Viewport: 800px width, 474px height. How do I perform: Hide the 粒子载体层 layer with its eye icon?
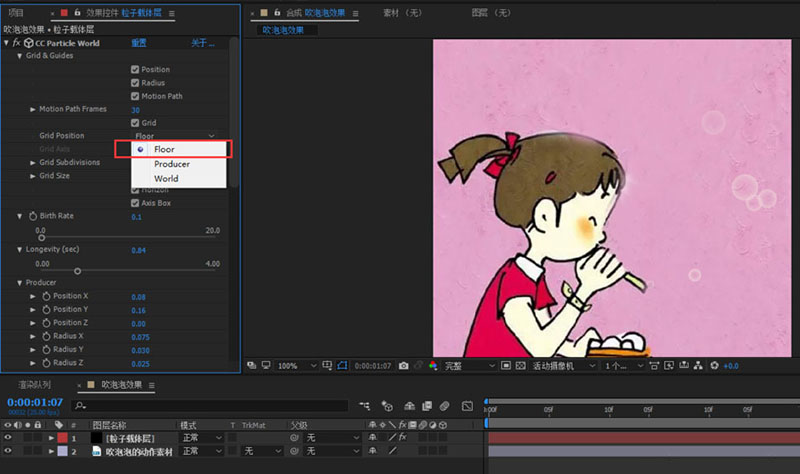coord(8,438)
